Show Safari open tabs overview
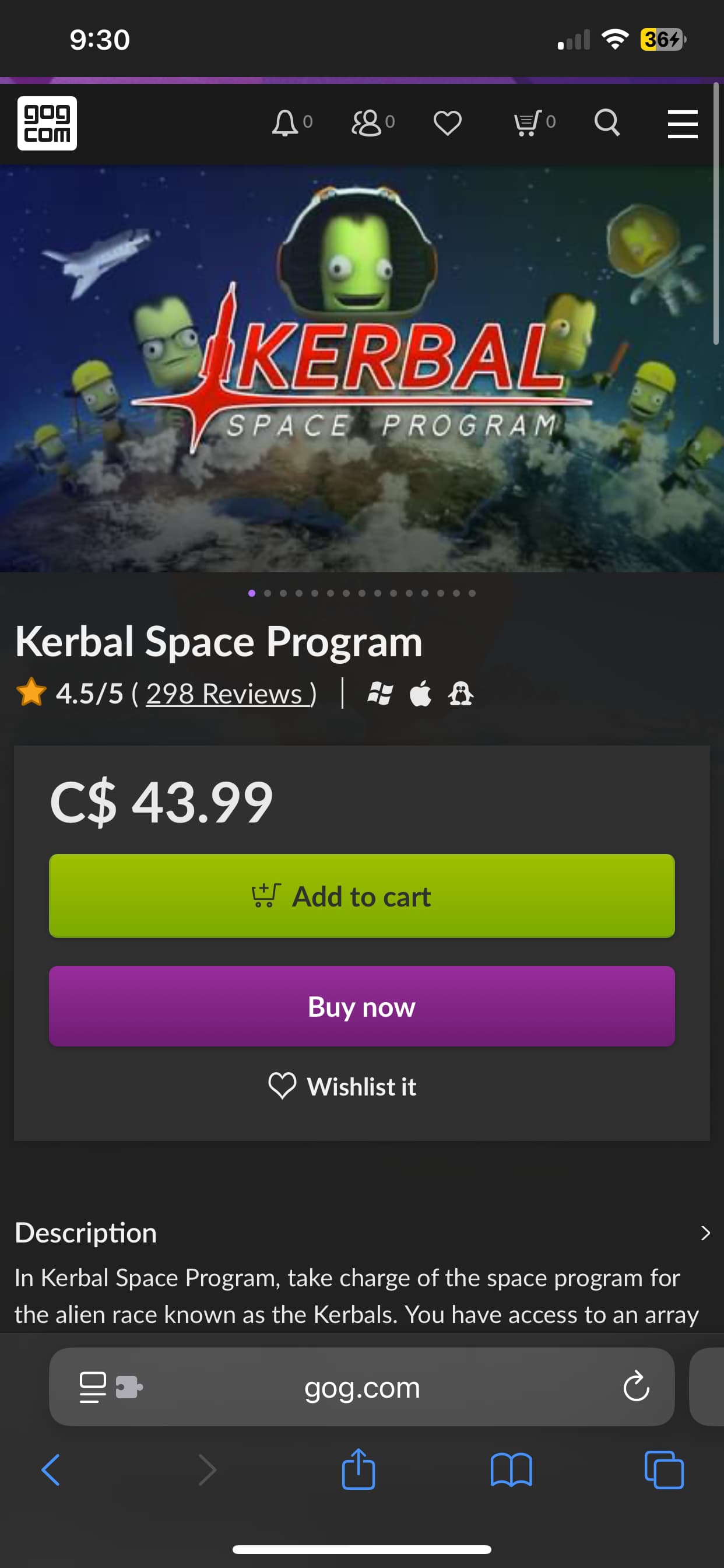This screenshot has height=1568, width=724. [664, 1470]
